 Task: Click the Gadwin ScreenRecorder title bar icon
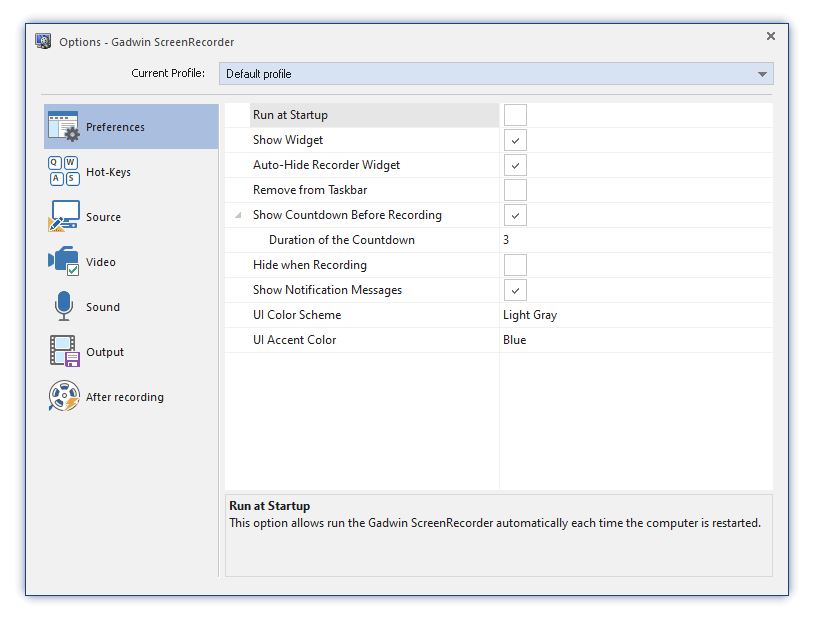click(x=43, y=41)
